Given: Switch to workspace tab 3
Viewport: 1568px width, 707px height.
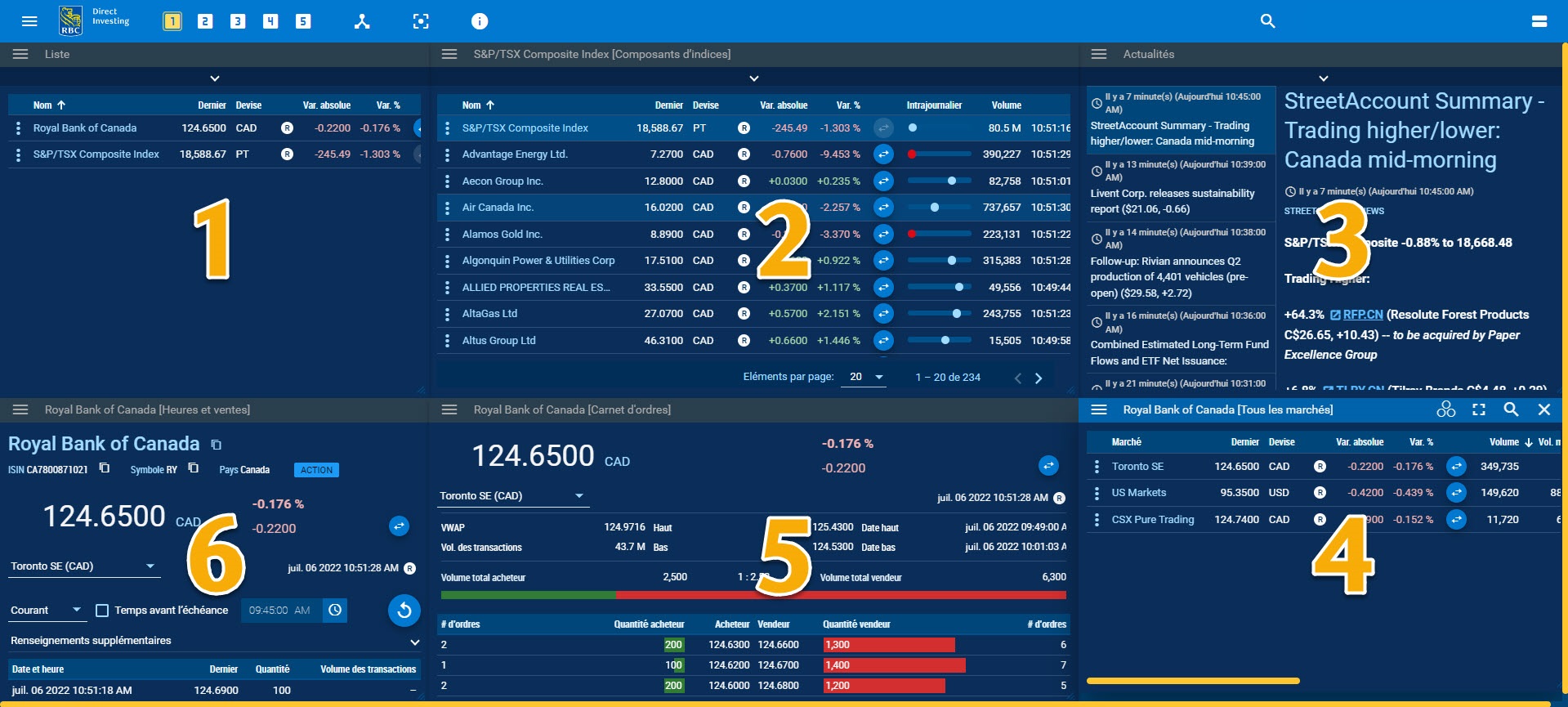Looking at the screenshot, I should tap(238, 21).
